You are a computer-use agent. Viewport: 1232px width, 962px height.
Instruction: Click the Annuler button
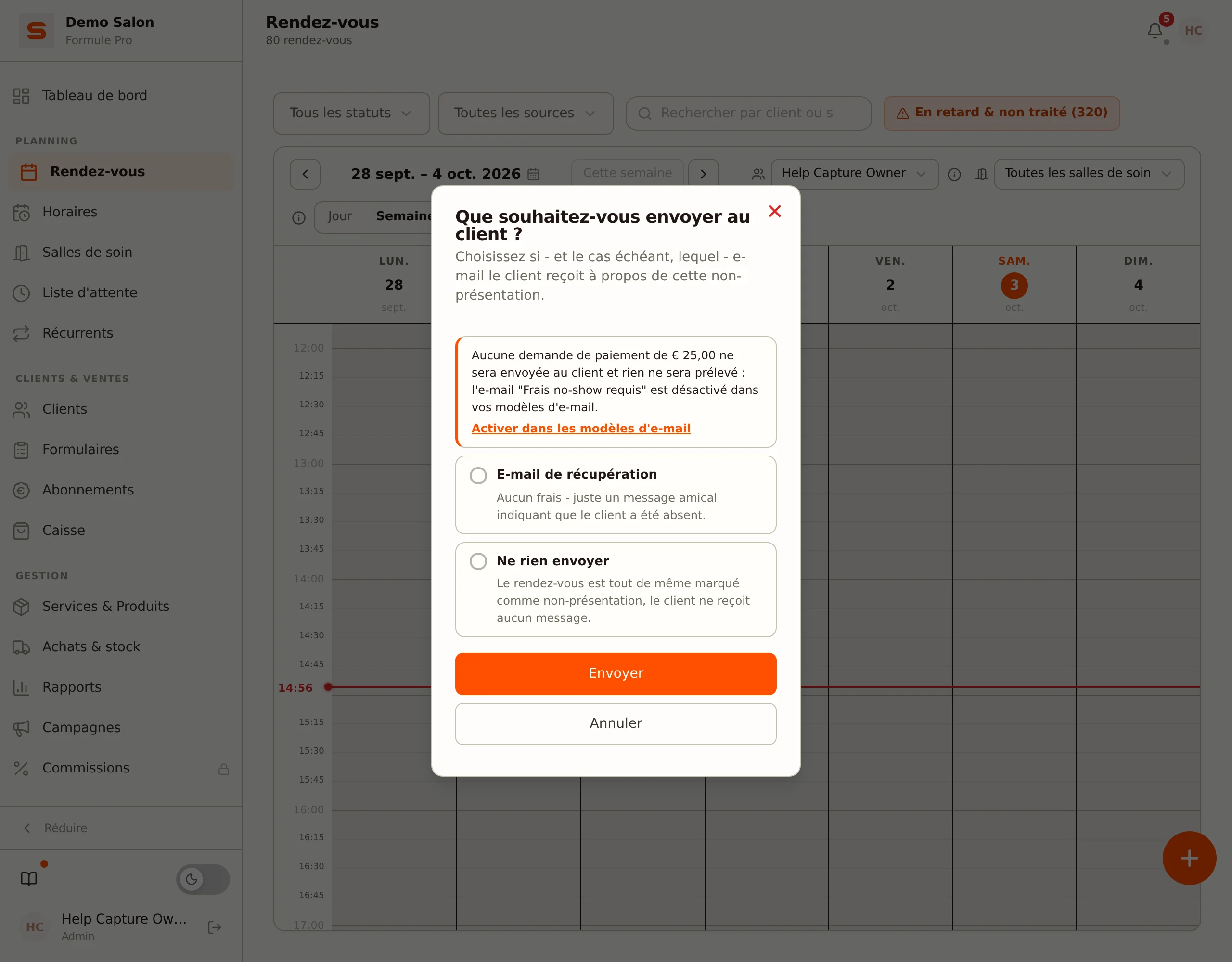pyautogui.click(x=616, y=723)
